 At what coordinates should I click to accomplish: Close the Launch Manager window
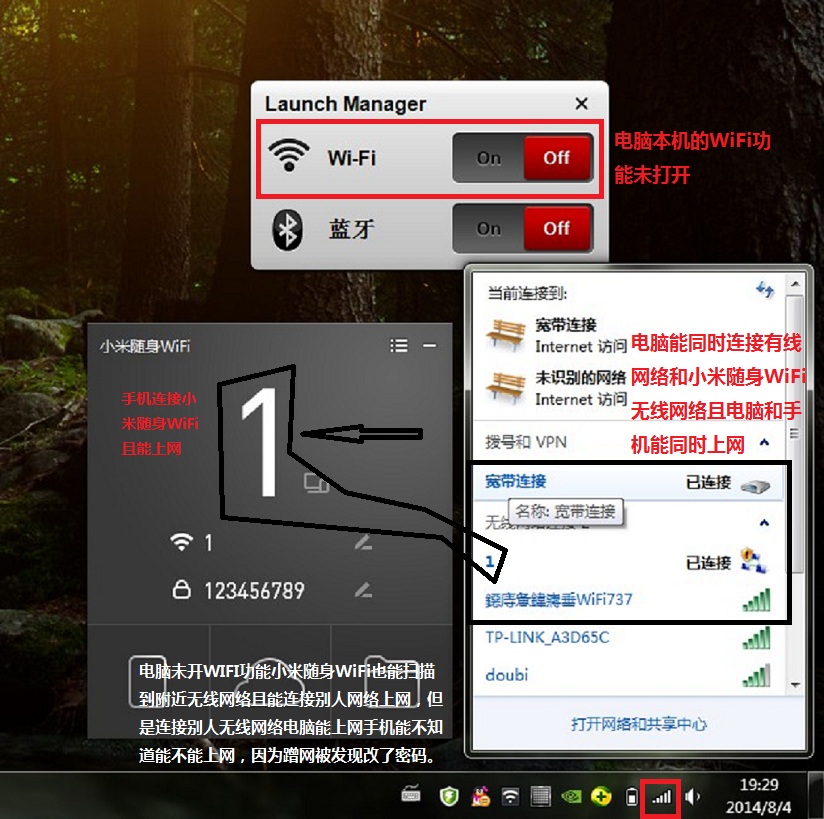coord(581,104)
